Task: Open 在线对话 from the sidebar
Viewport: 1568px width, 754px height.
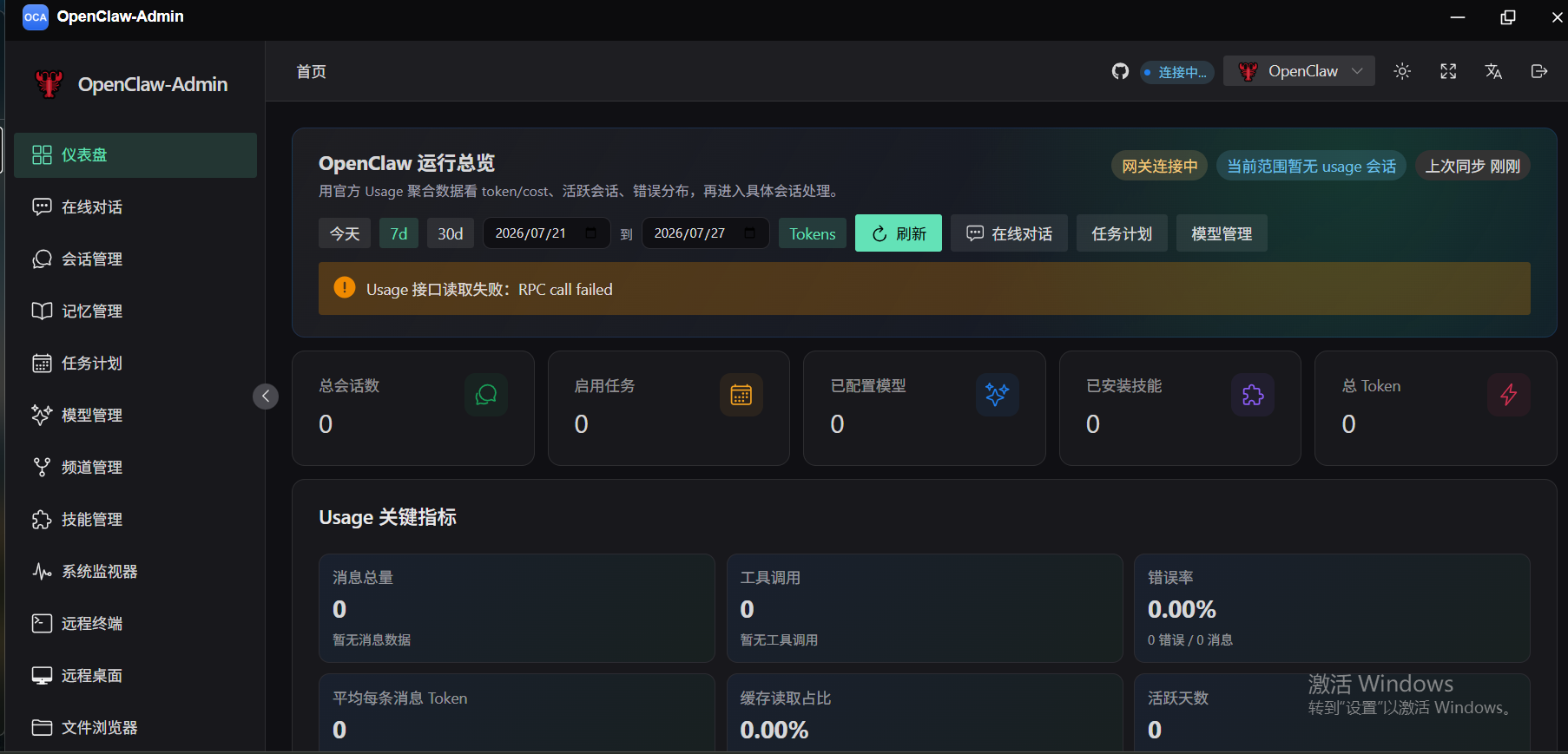Action: tap(135, 207)
